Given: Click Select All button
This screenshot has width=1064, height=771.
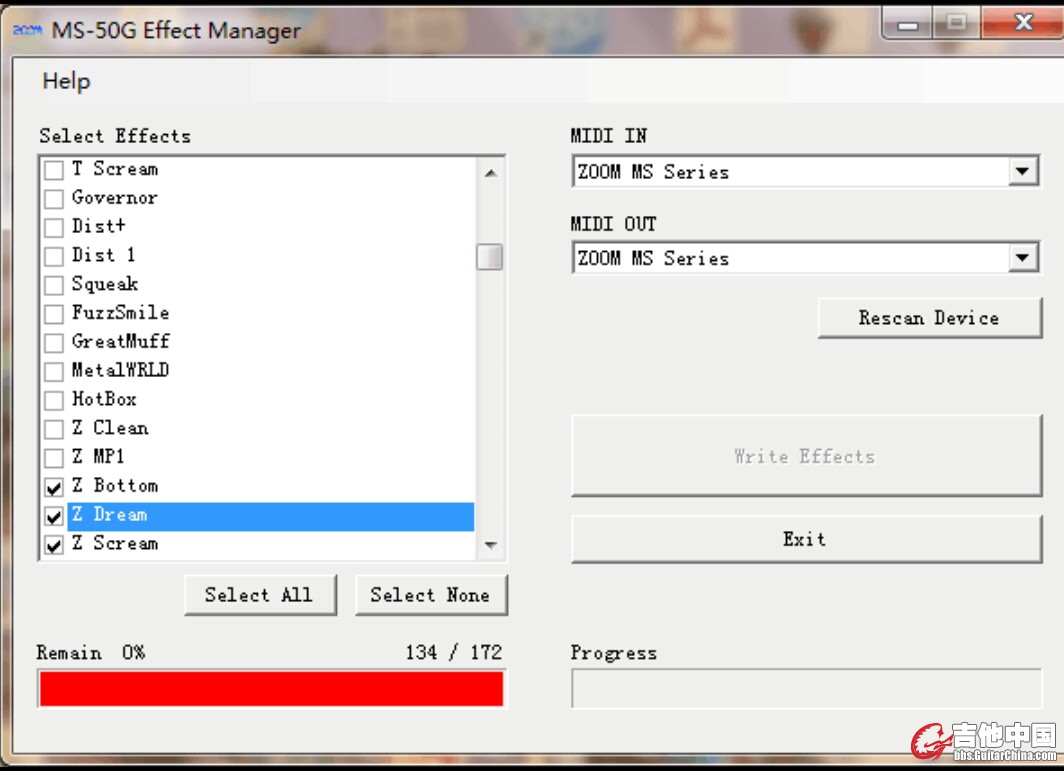Looking at the screenshot, I should (x=260, y=595).
